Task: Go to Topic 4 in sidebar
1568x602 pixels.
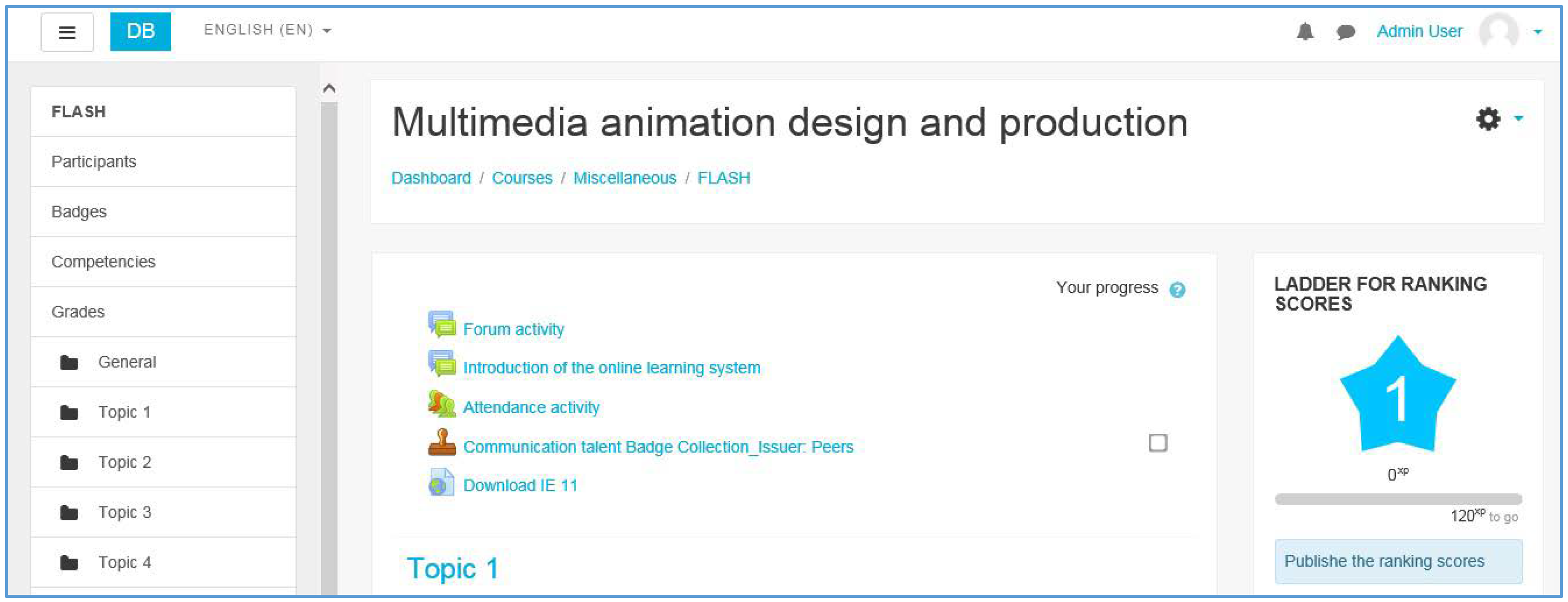Action: click(x=163, y=562)
